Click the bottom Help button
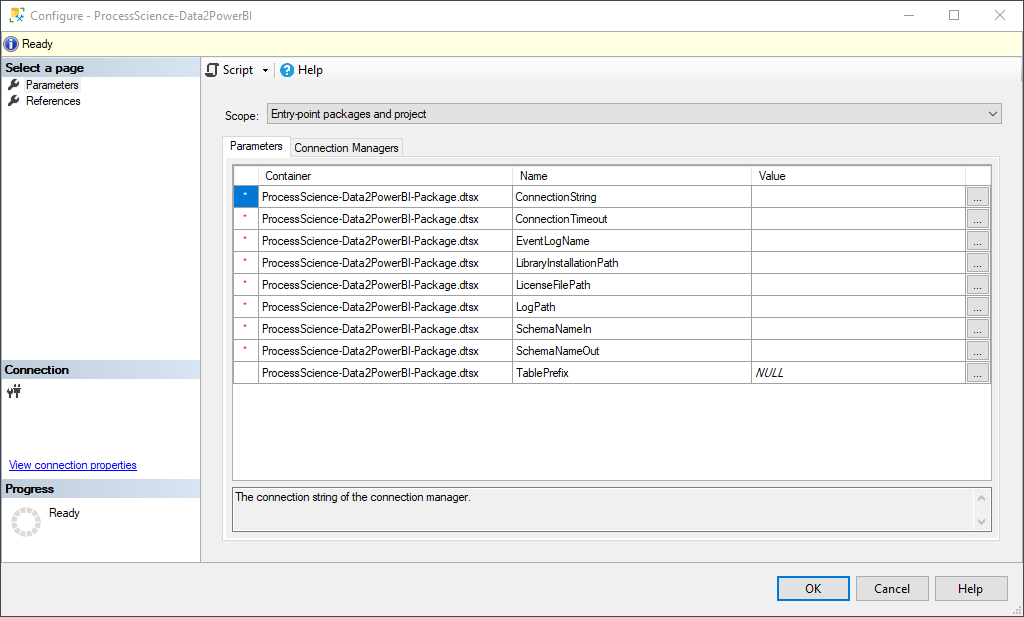This screenshot has height=617, width=1024. 970,588
